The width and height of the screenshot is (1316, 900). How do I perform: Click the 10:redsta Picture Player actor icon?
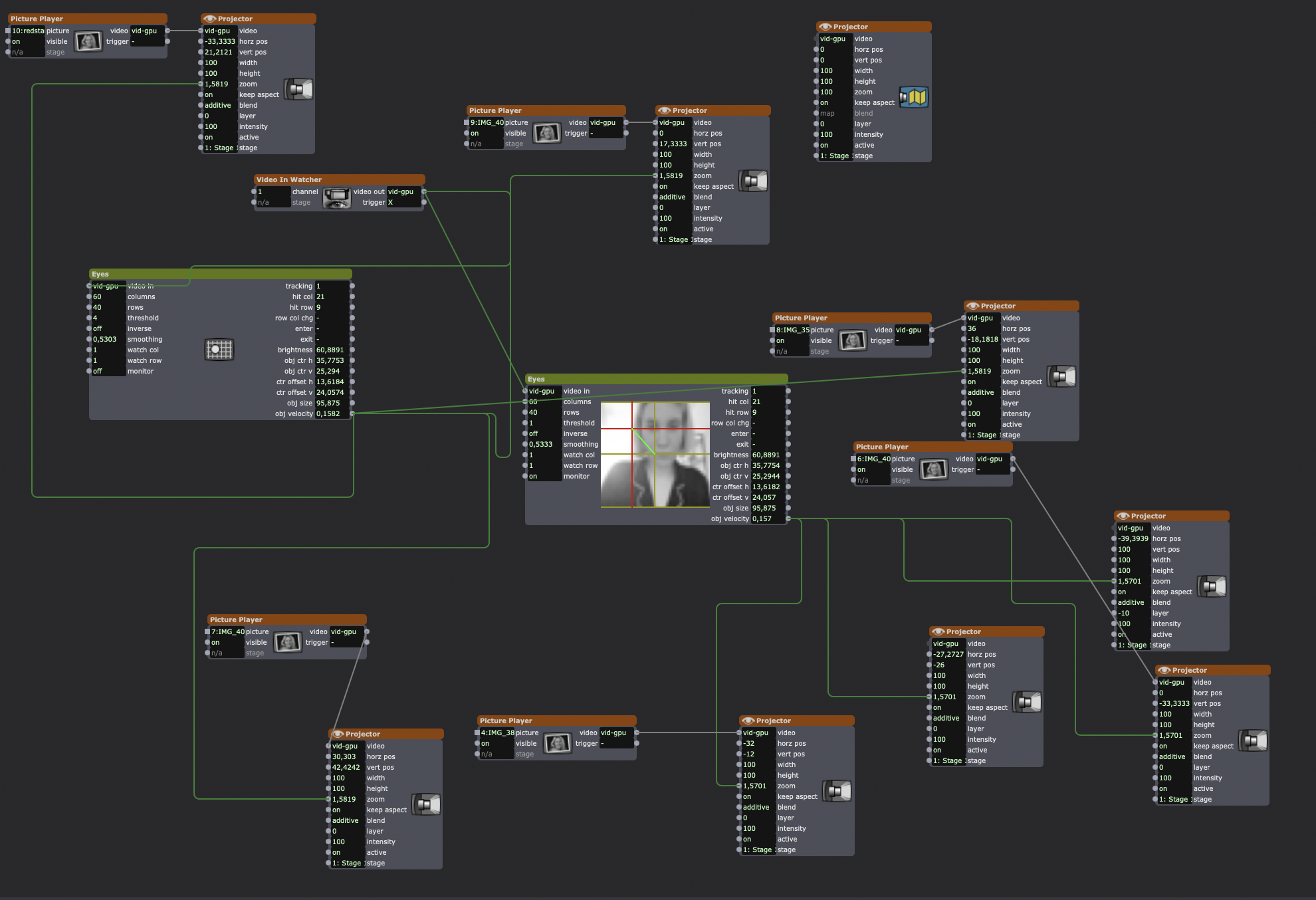[x=88, y=41]
